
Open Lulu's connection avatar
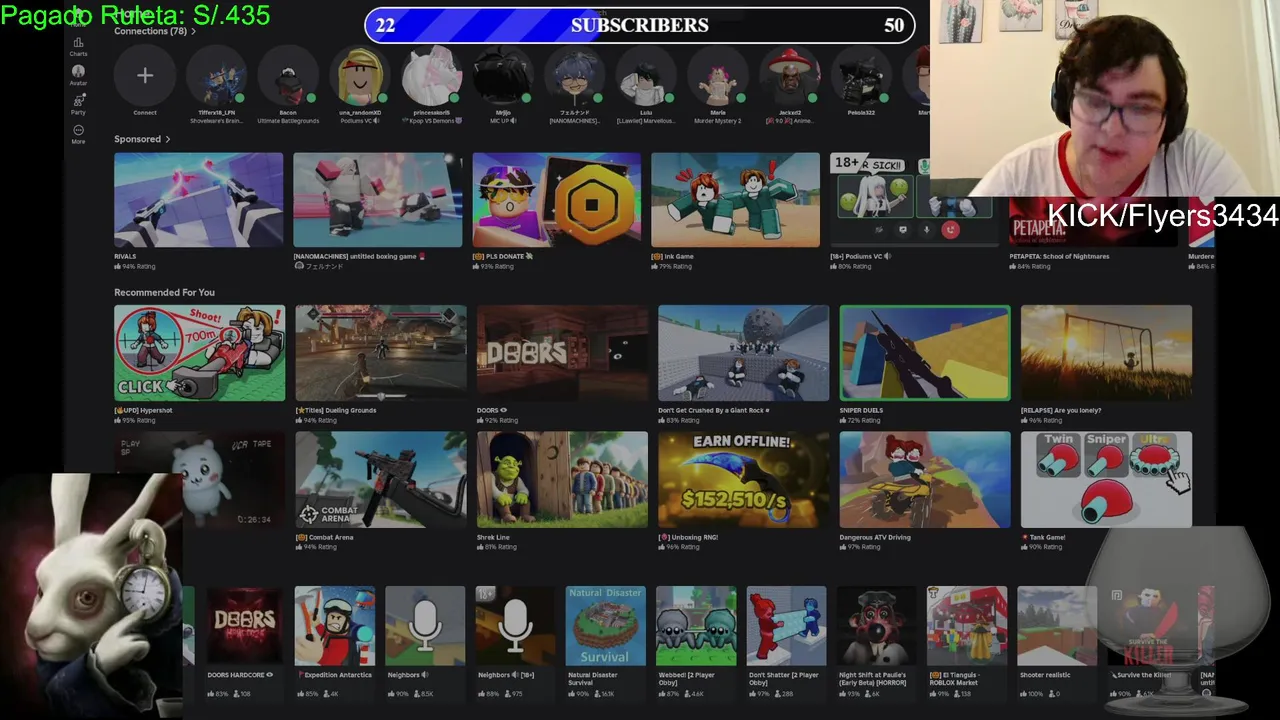[646, 76]
